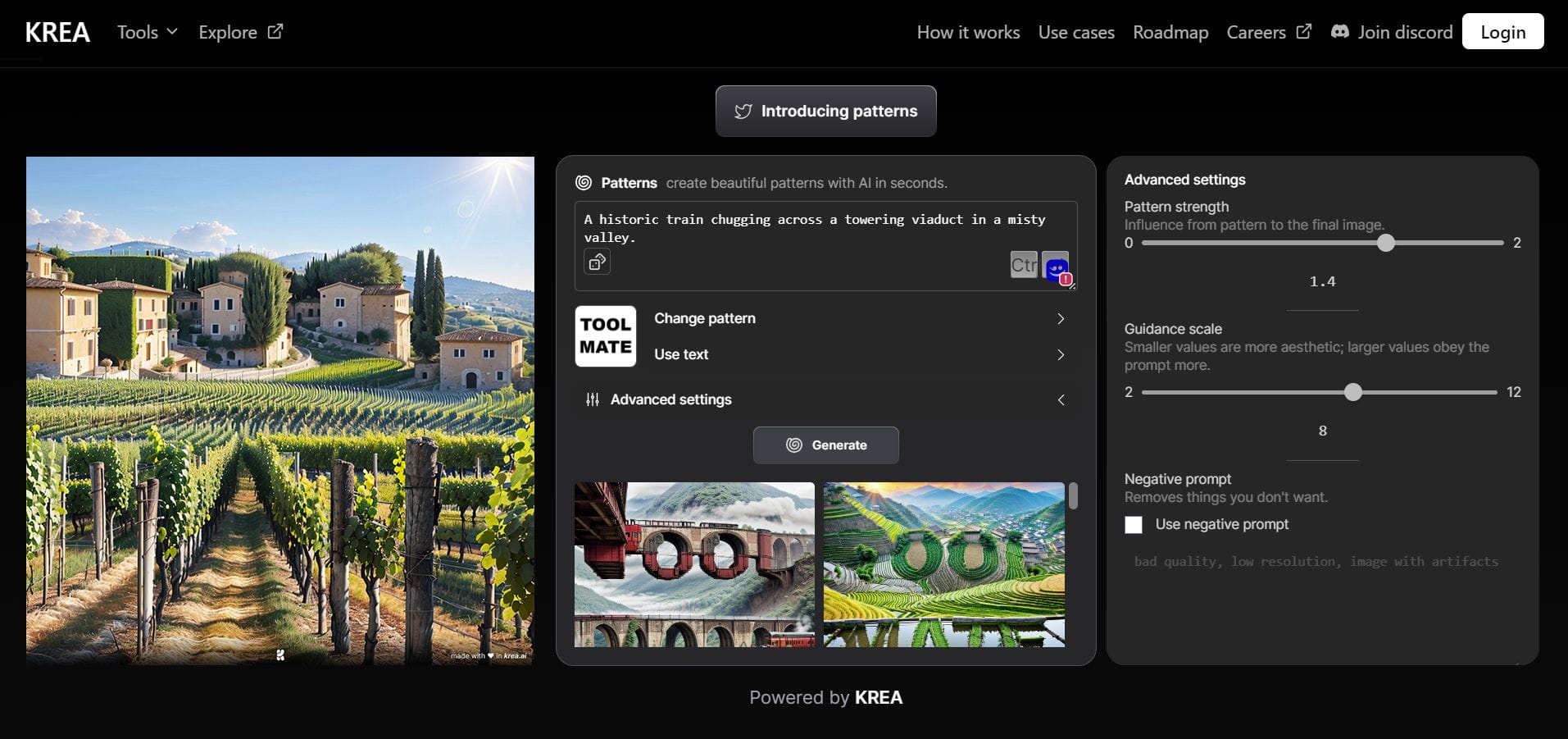Click the Login button
This screenshot has width=1568, height=739.
point(1502,31)
